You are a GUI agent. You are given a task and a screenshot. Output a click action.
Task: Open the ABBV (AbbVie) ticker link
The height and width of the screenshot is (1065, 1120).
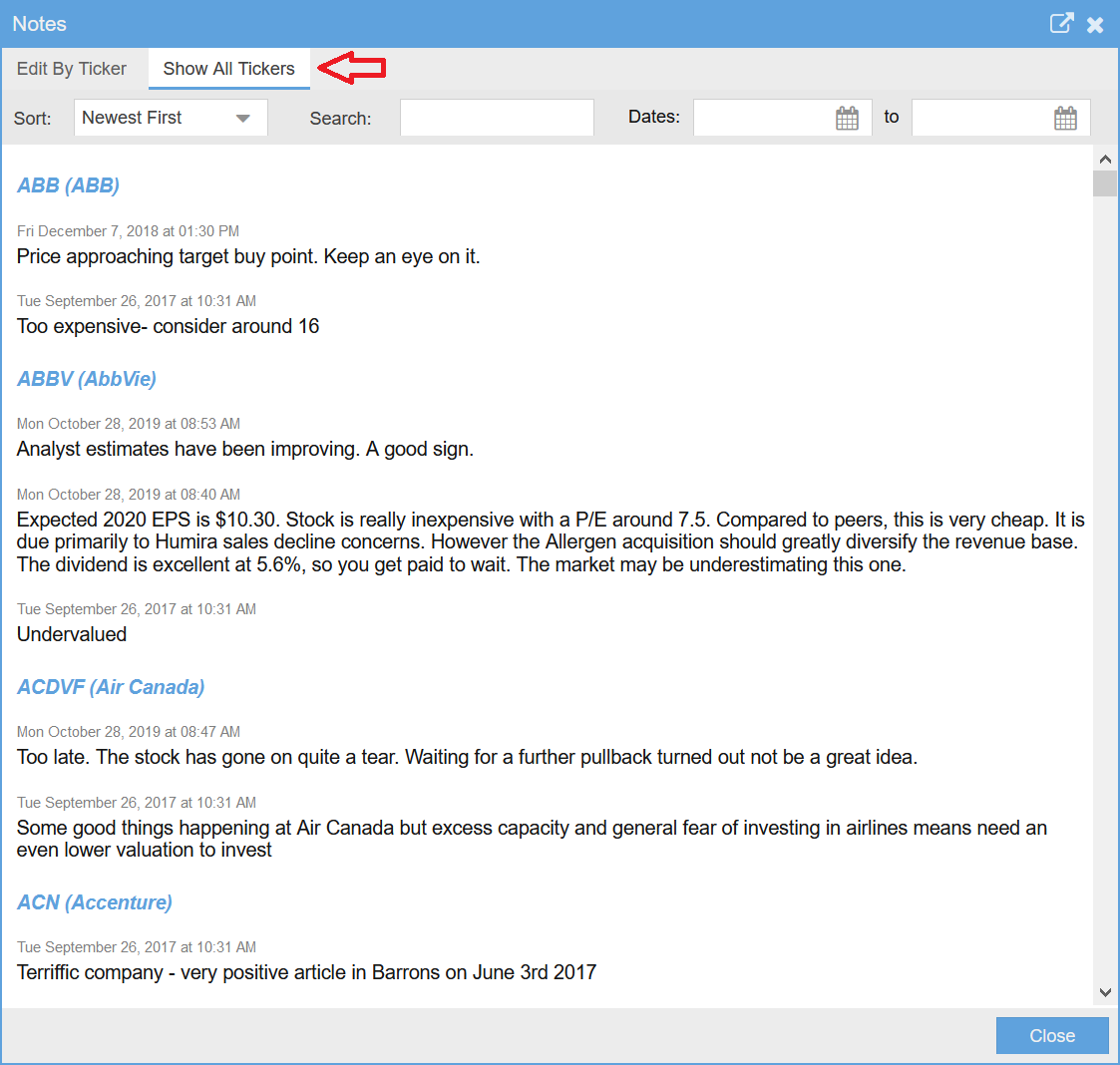pos(87,379)
